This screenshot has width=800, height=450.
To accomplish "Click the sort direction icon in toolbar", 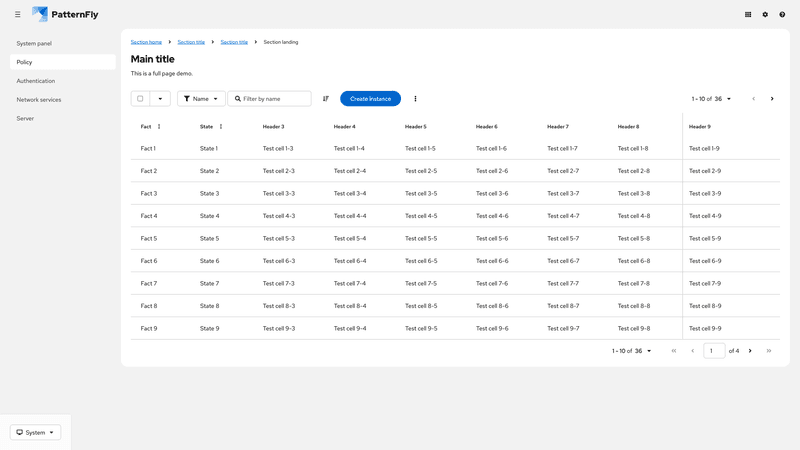I will (326, 98).
